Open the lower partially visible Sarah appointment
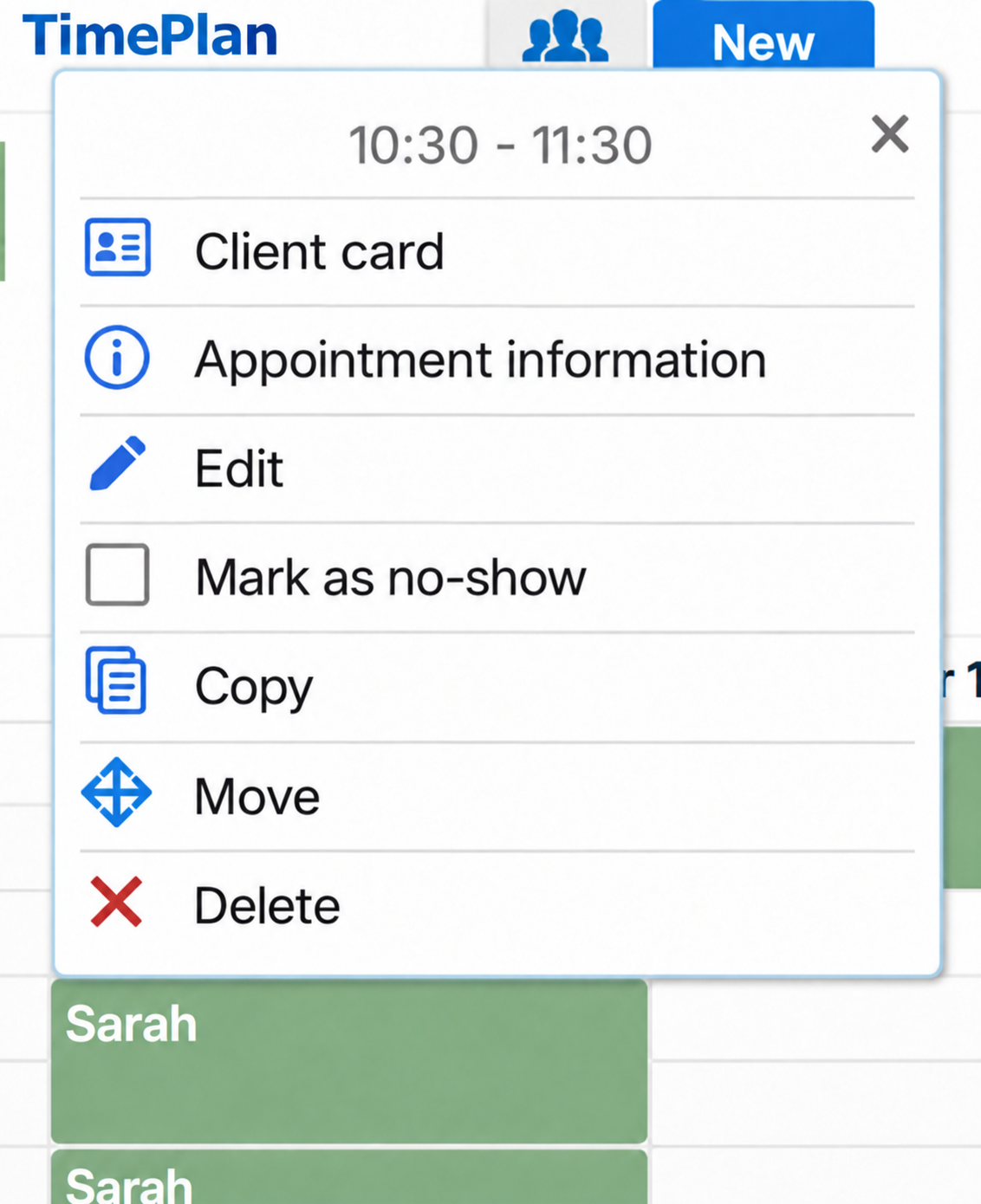981x1204 pixels. coord(349,1177)
